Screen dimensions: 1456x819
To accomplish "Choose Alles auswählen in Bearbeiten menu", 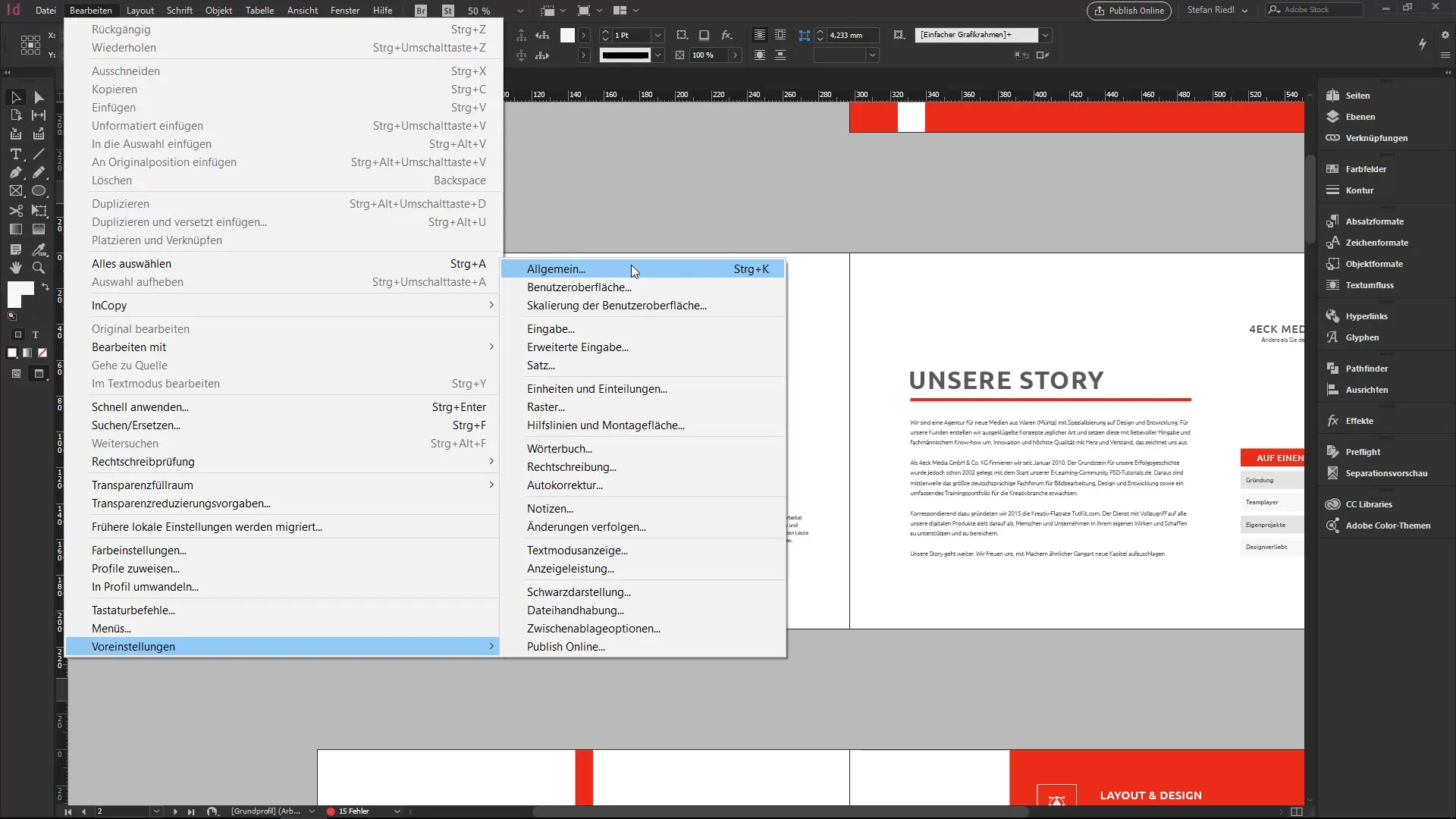I will 282,264.
